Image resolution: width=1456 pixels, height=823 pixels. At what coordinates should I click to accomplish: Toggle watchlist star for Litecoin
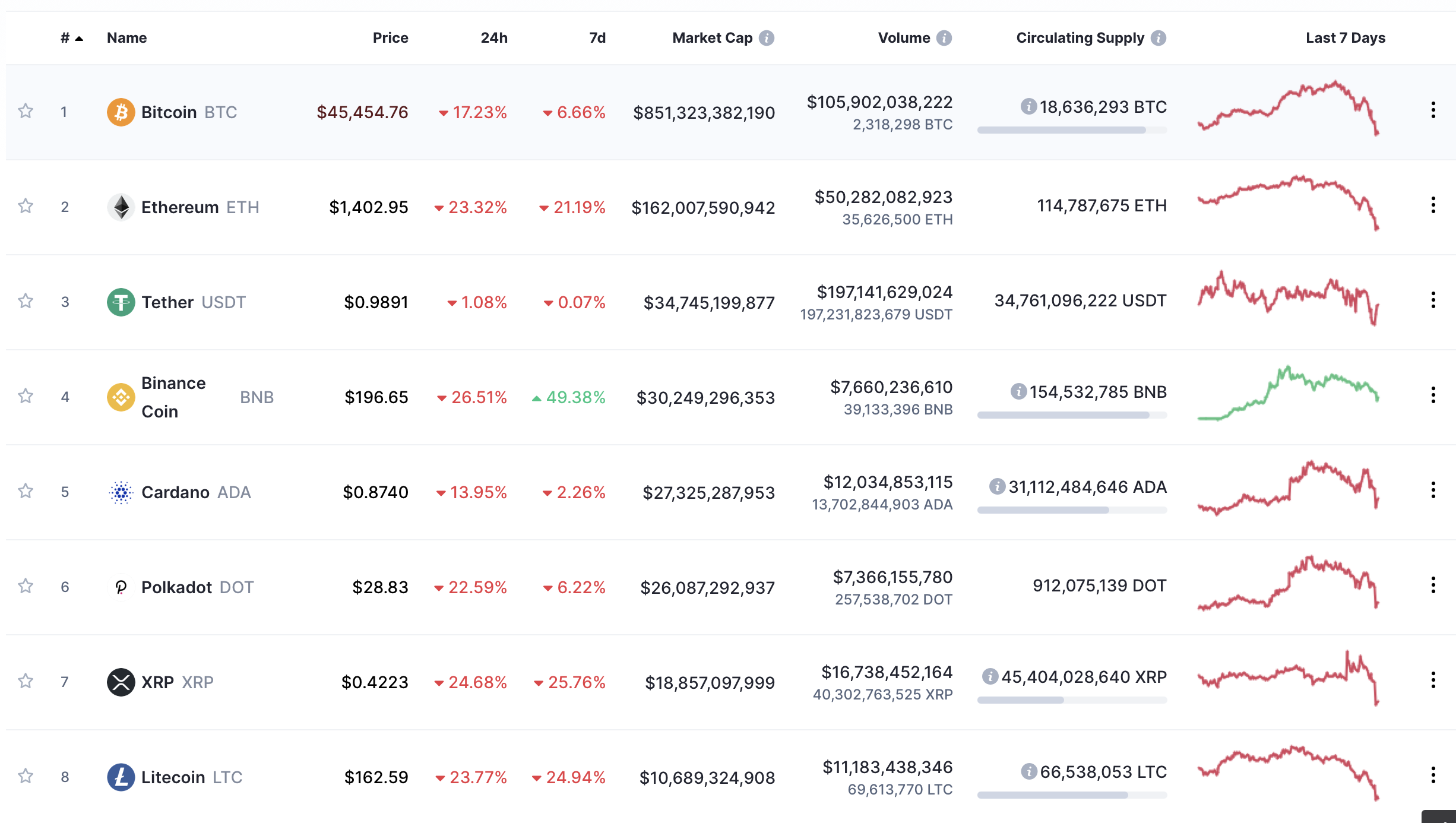(26, 776)
